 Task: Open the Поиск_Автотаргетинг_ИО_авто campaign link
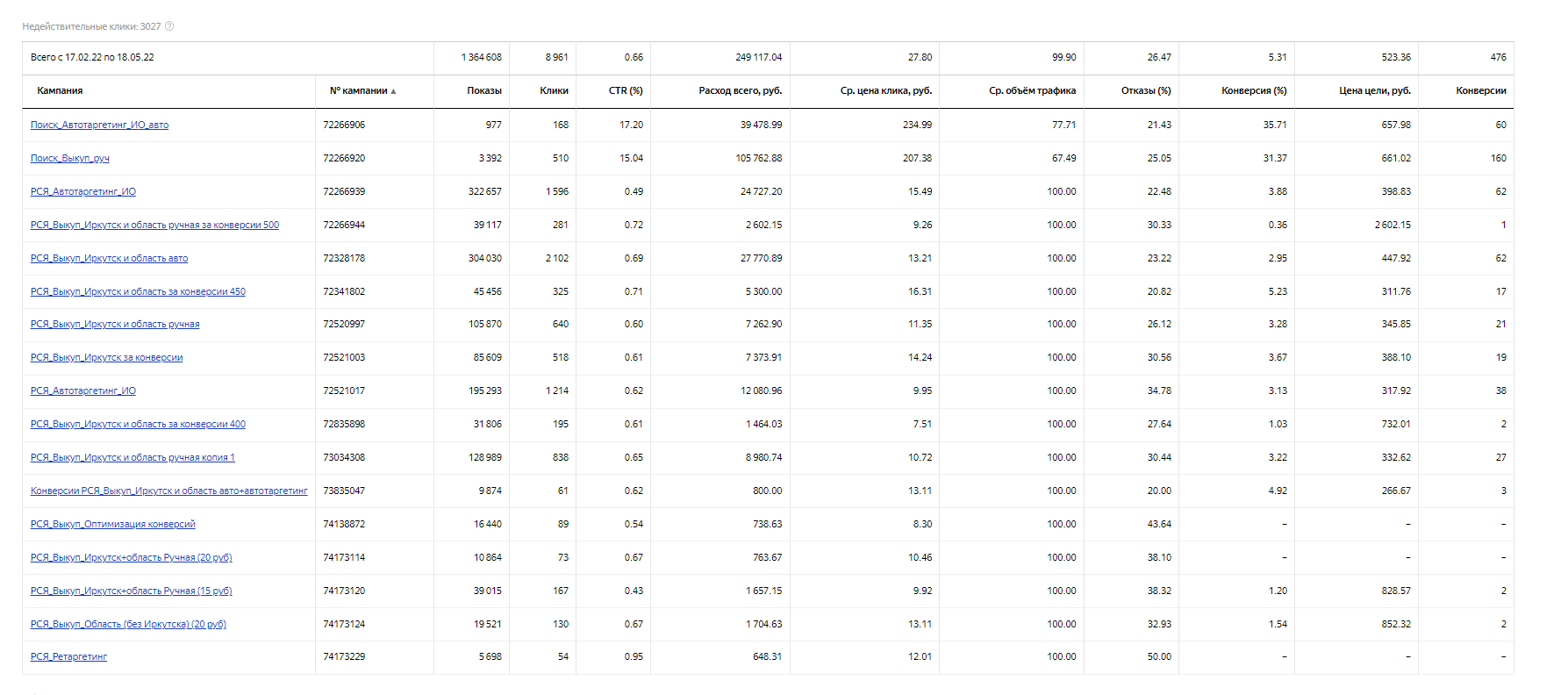tap(99, 125)
